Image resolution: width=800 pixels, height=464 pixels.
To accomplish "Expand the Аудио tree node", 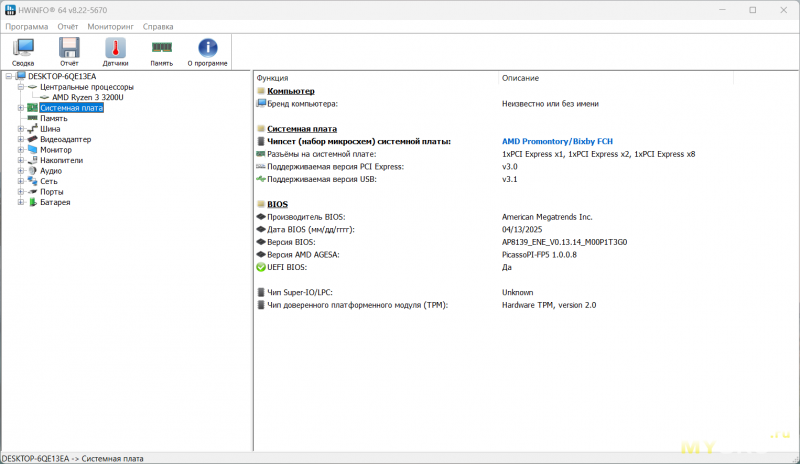I will pyautogui.click(x=20, y=170).
